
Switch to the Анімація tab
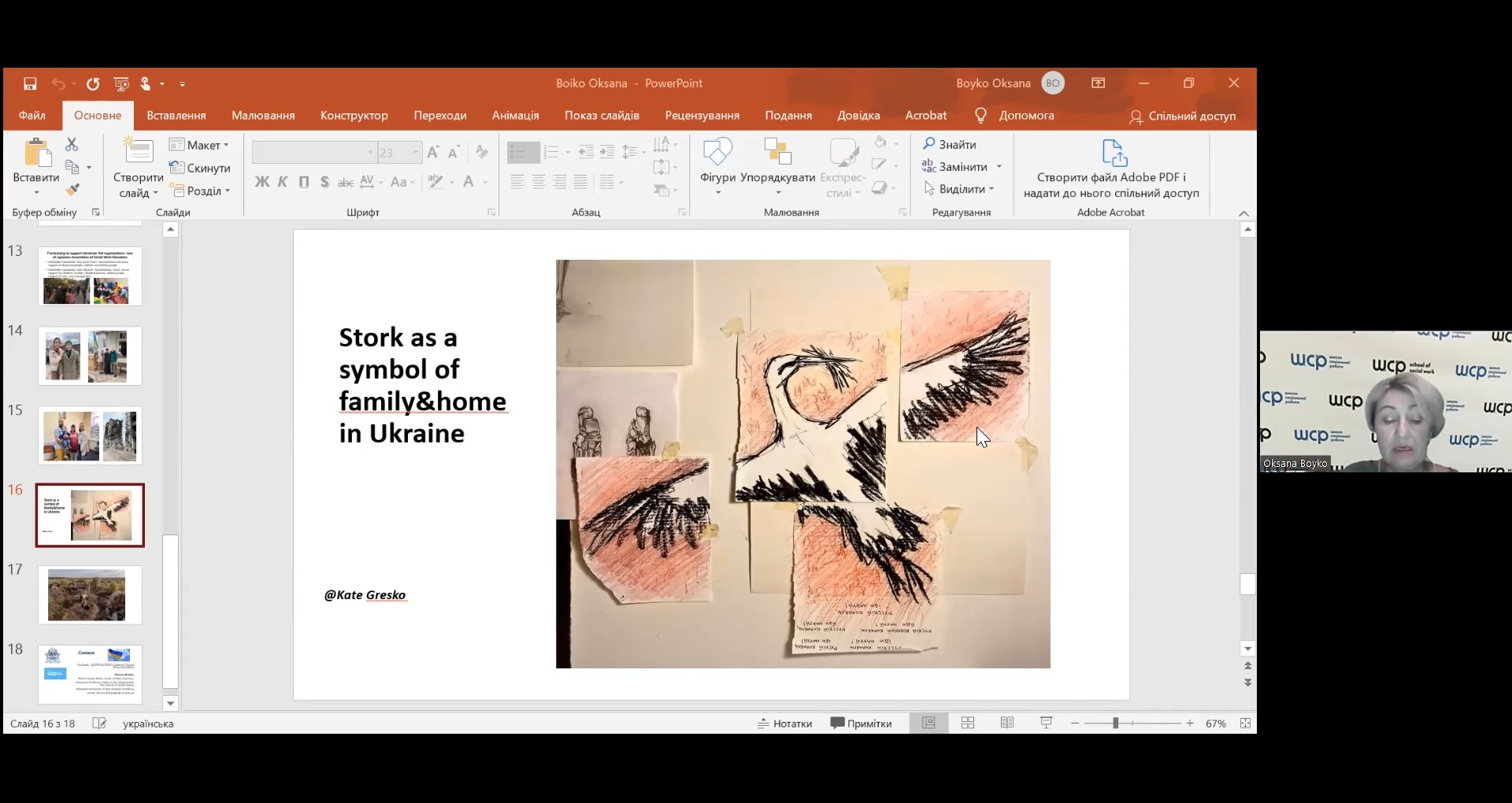pos(516,116)
